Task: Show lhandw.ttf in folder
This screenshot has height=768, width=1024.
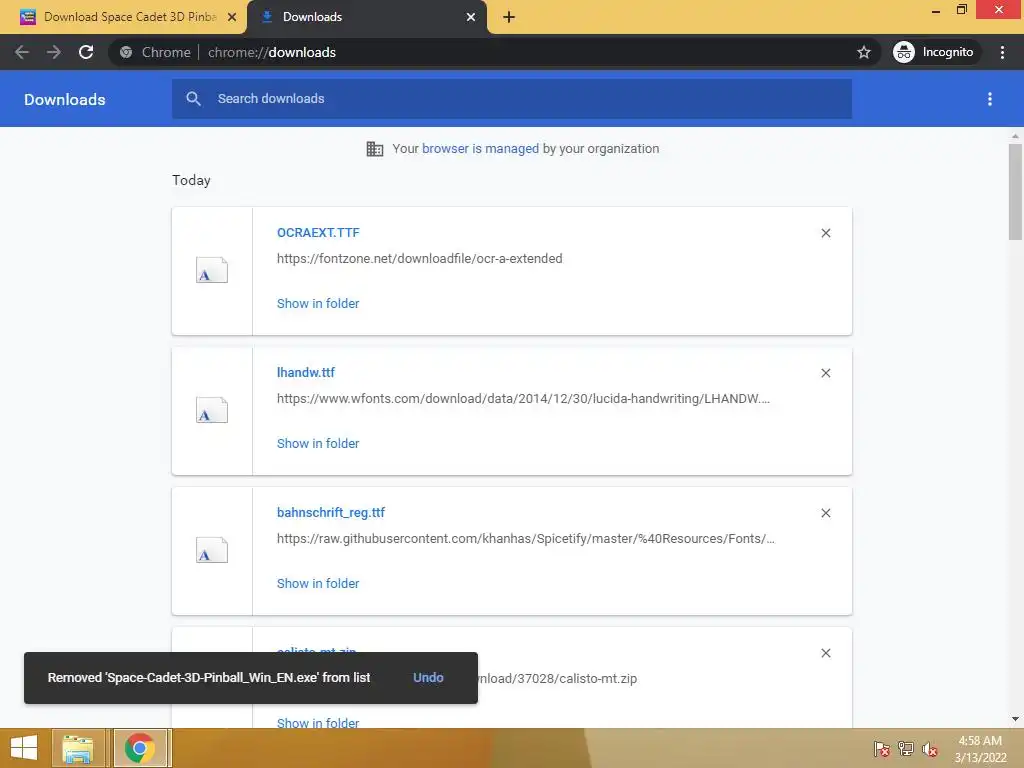Action: (318, 443)
